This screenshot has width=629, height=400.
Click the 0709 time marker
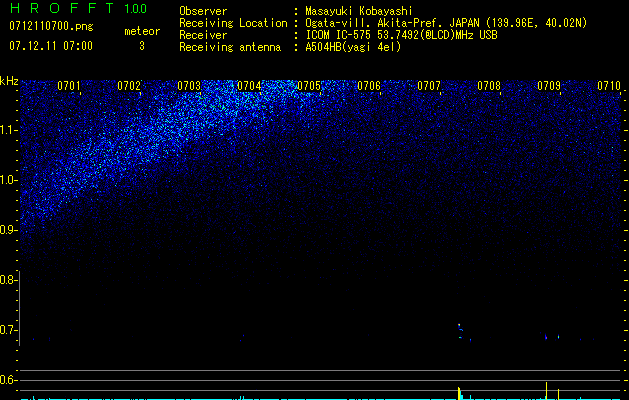549,86
